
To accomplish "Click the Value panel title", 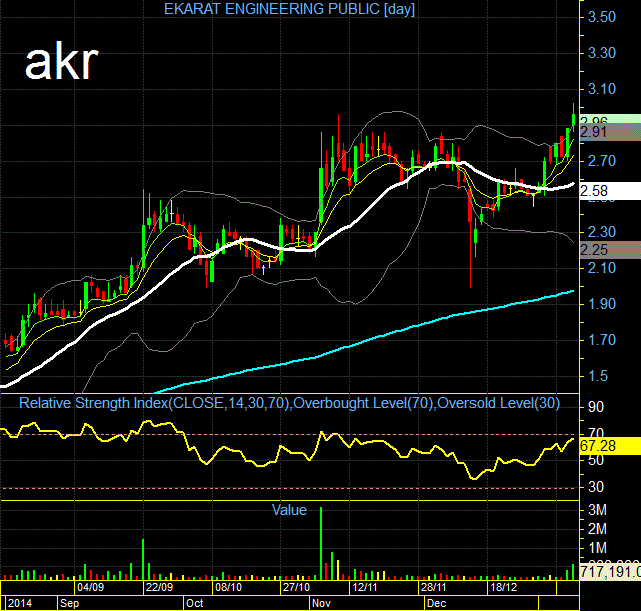I will point(289,510).
